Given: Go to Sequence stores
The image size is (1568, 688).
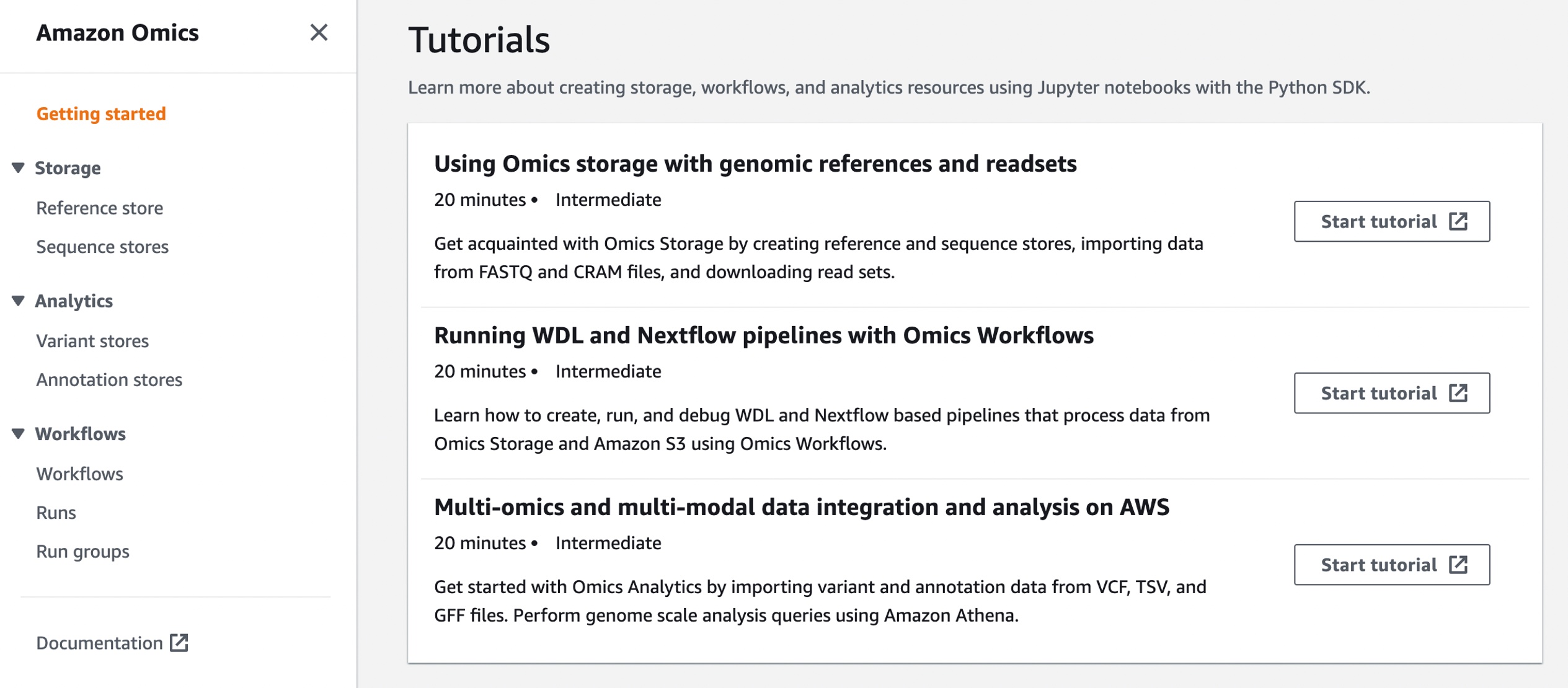Looking at the screenshot, I should pos(102,247).
